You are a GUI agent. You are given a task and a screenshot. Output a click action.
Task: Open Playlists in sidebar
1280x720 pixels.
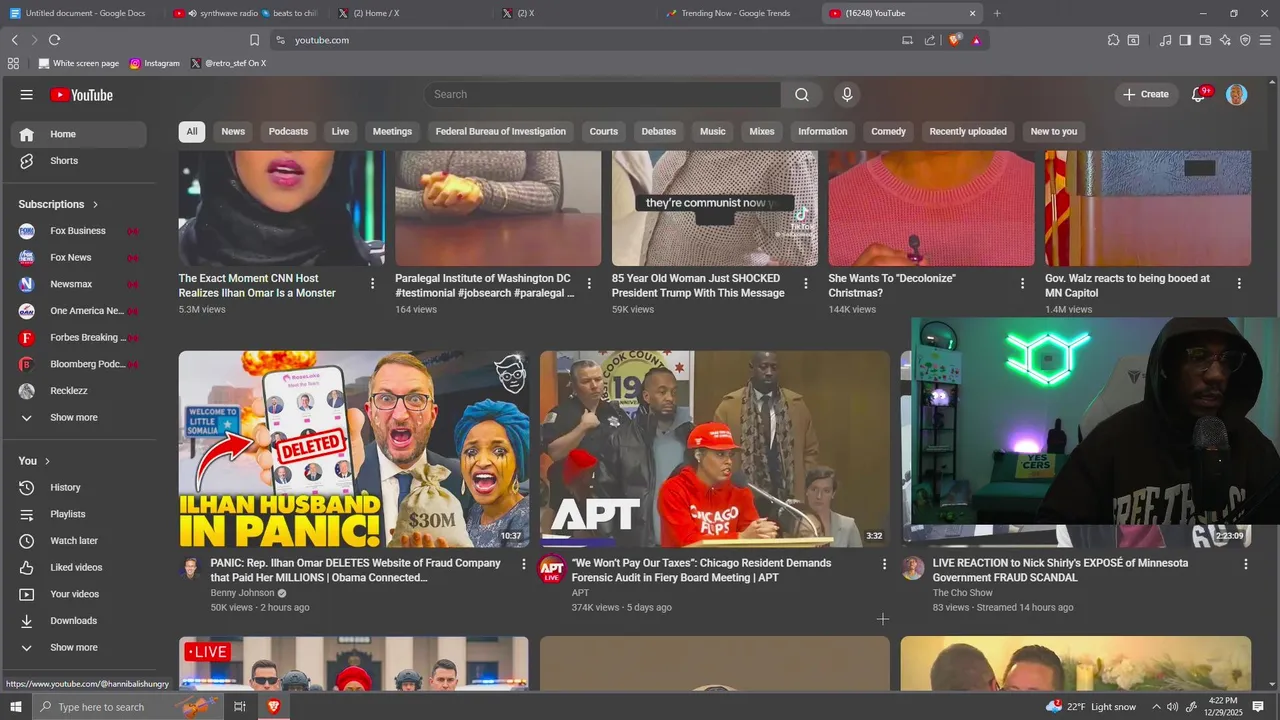[78, 514]
